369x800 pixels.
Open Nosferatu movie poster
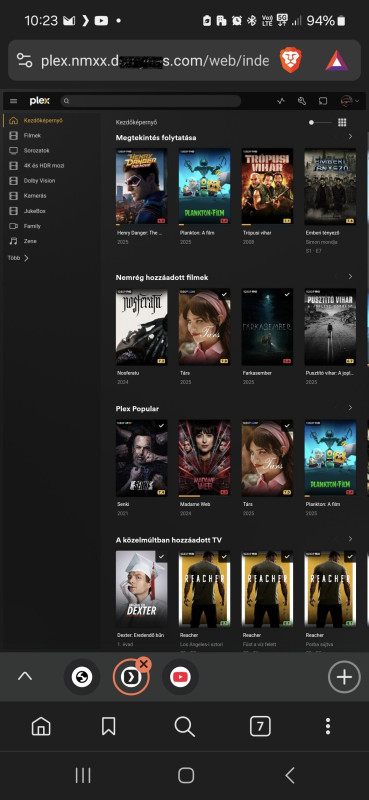(x=141, y=327)
